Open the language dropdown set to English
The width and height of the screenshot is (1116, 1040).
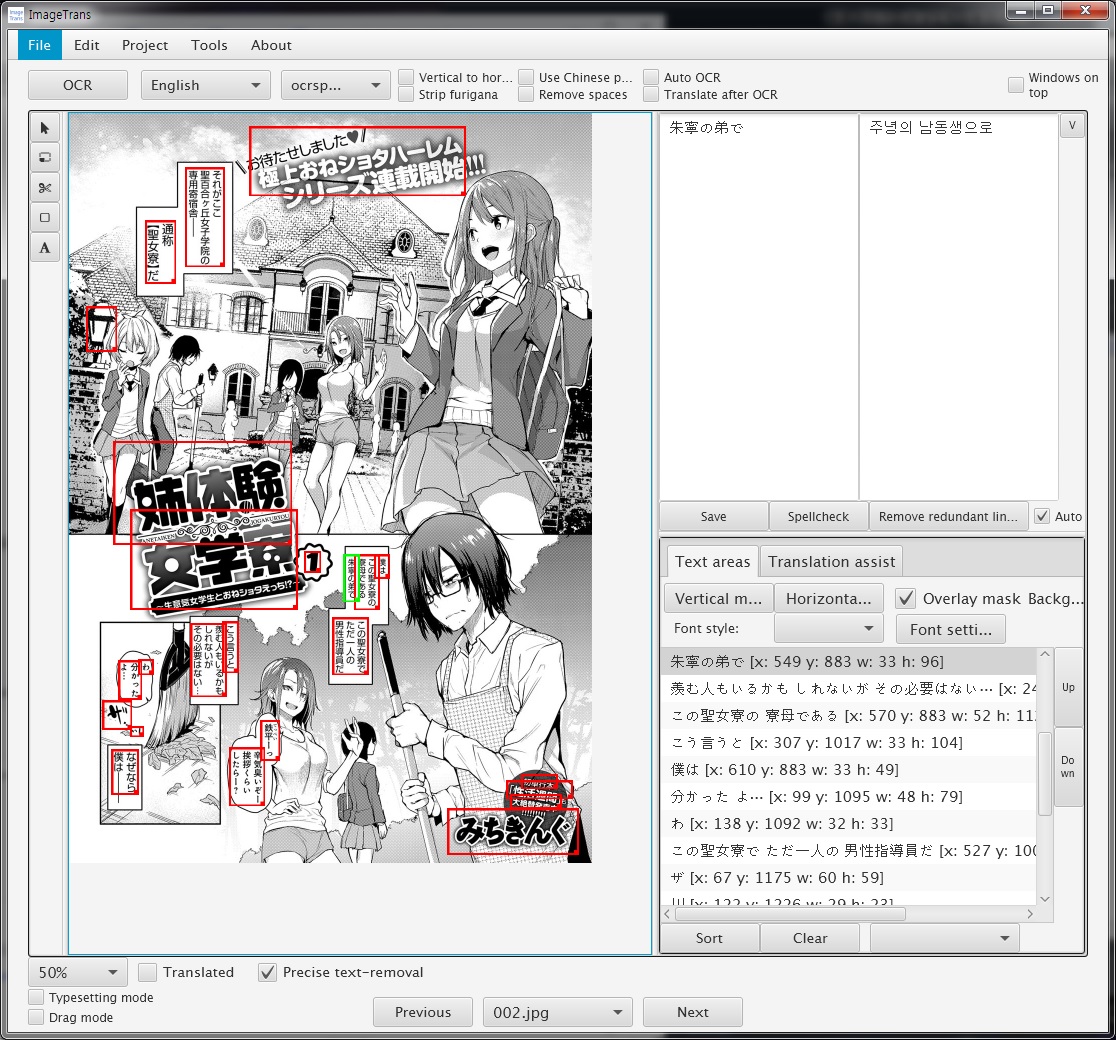205,85
